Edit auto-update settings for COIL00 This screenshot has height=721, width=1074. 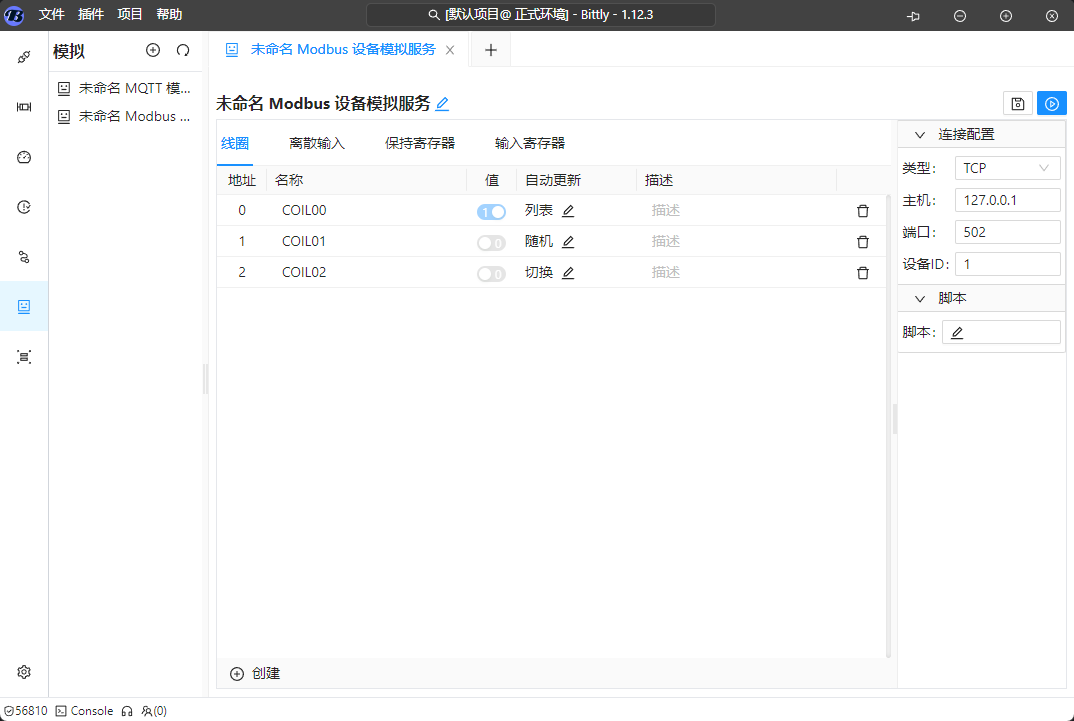pyautogui.click(x=568, y=211)
